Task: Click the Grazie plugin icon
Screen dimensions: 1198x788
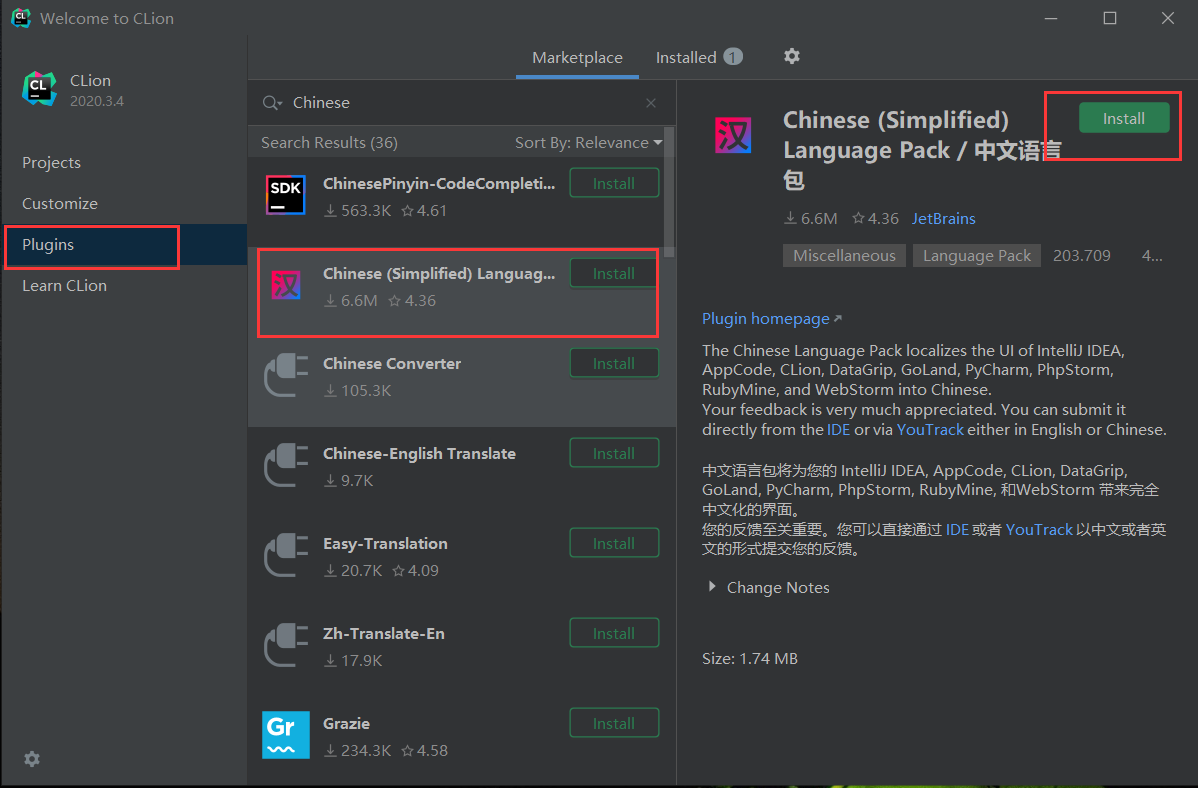Action: pyautogui.click(x=286, y=734)
